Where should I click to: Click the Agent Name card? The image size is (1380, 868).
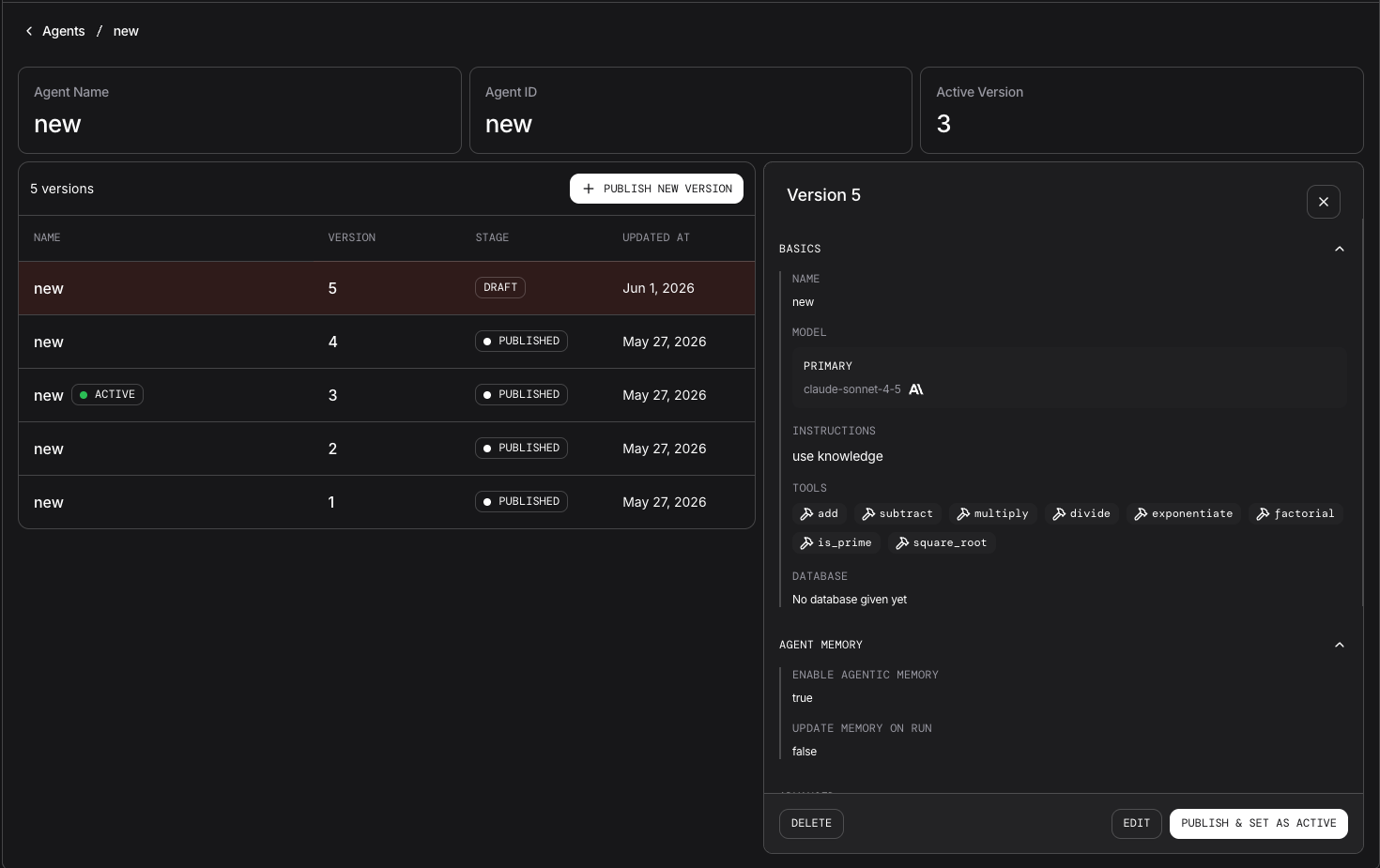coord(239,110)
